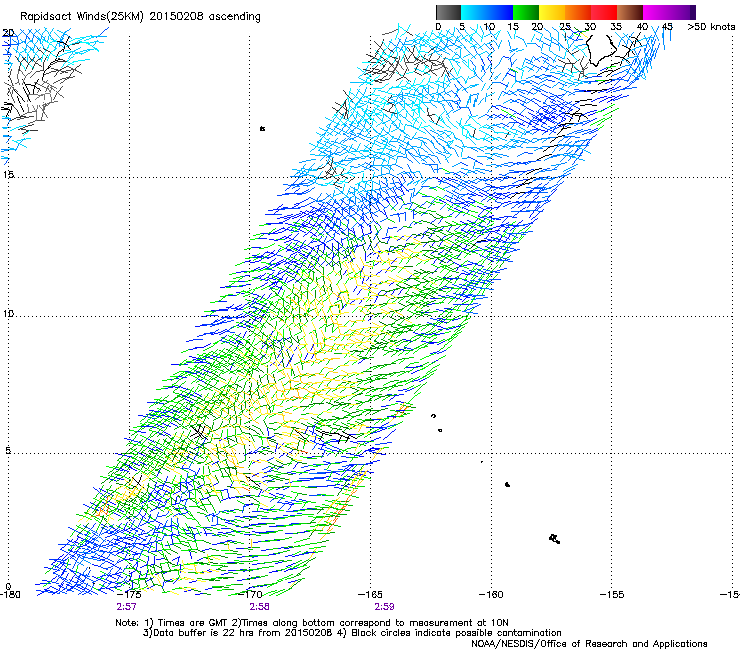Click the small island marker near 17N 170W

(262, 128)
